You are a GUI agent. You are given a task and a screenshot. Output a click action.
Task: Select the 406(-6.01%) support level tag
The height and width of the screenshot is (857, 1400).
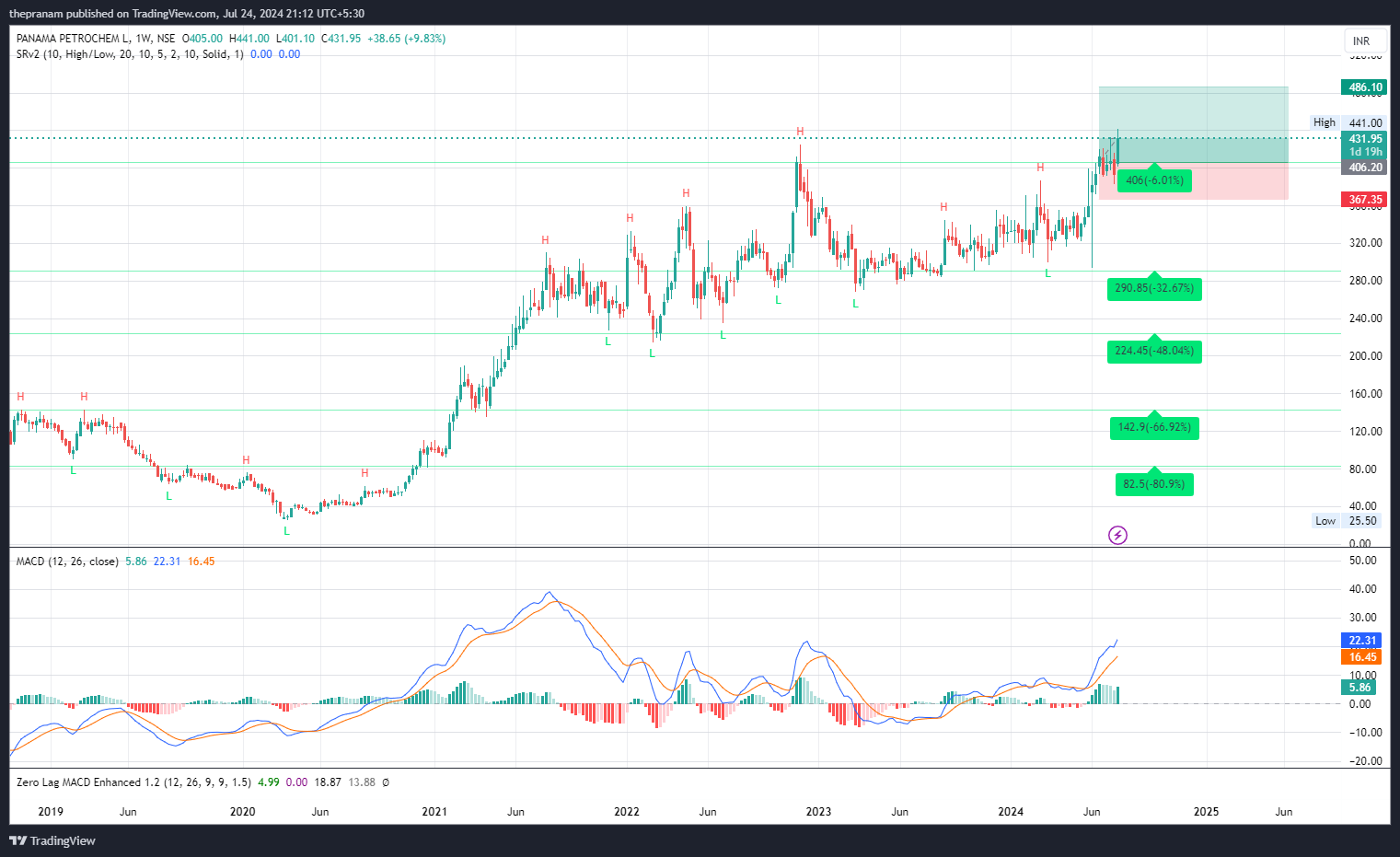pos(1154,180)
